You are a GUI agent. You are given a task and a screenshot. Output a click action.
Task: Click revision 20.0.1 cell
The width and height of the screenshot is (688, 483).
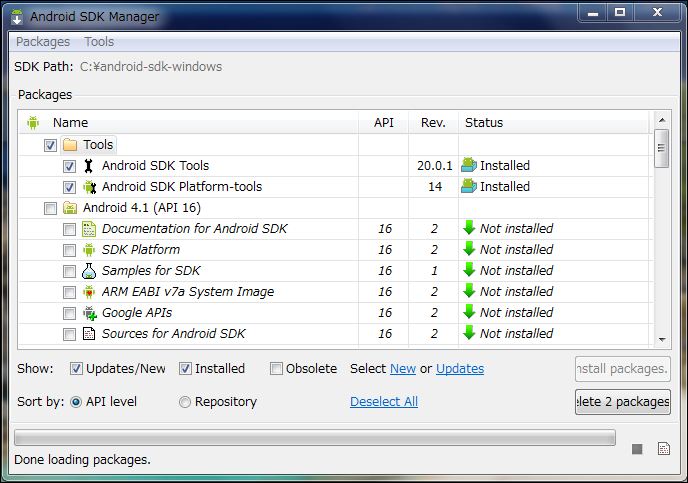point(434,165)
